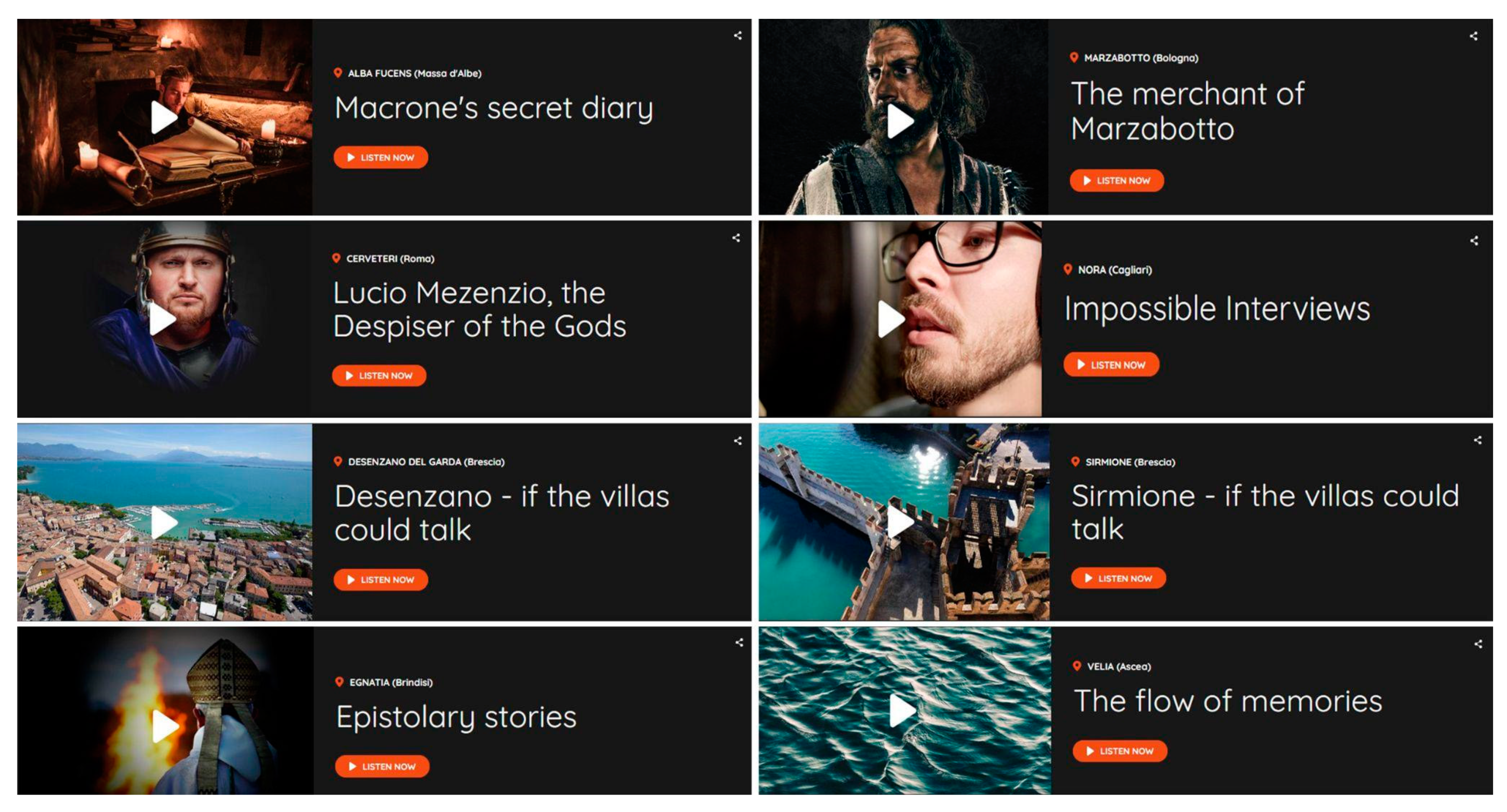Play the Sirmione castle aerial thumbnail
The width and height of the screenshot is (1507, 812).
point(900,521)
